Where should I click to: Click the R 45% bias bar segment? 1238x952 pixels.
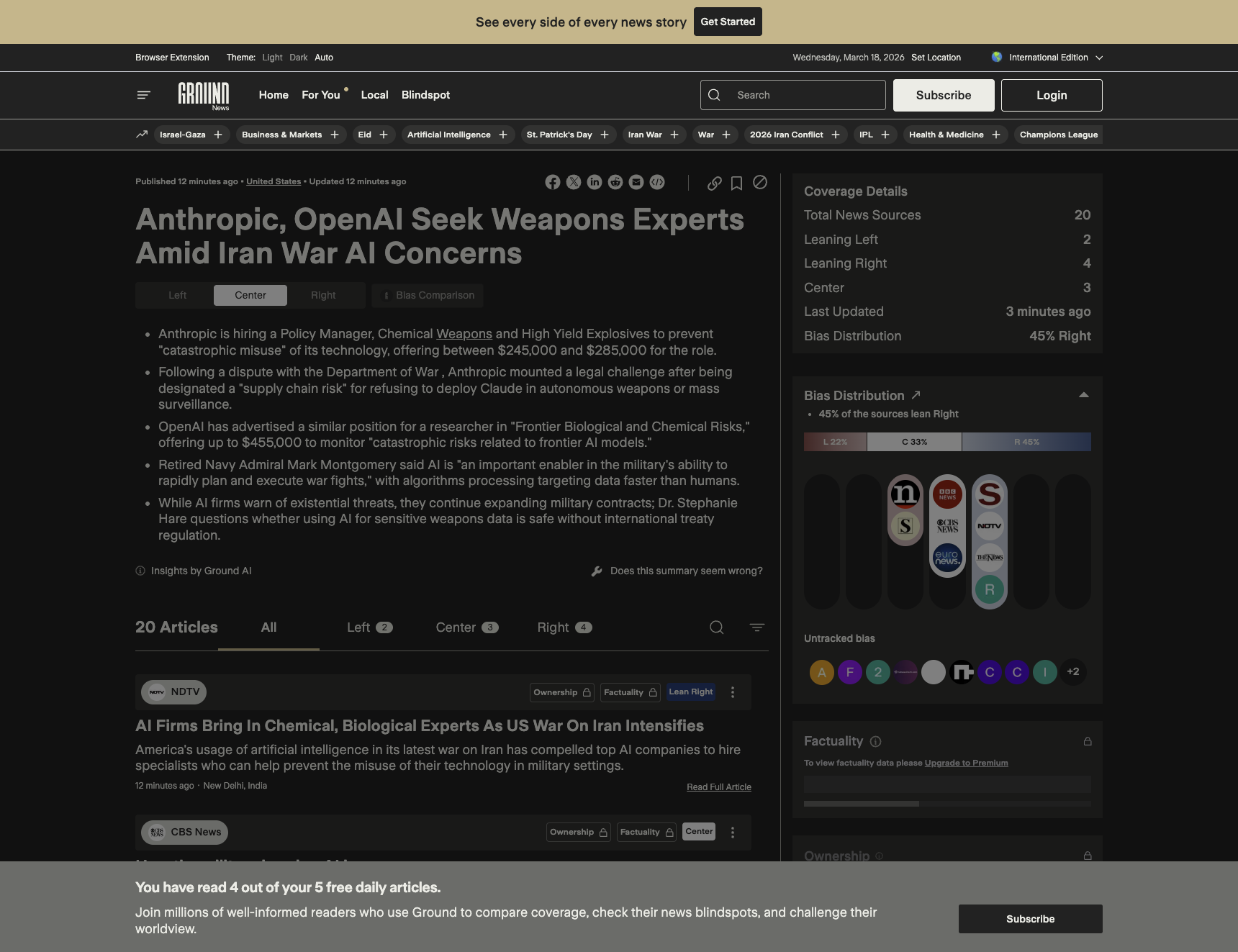[1026, 442]
